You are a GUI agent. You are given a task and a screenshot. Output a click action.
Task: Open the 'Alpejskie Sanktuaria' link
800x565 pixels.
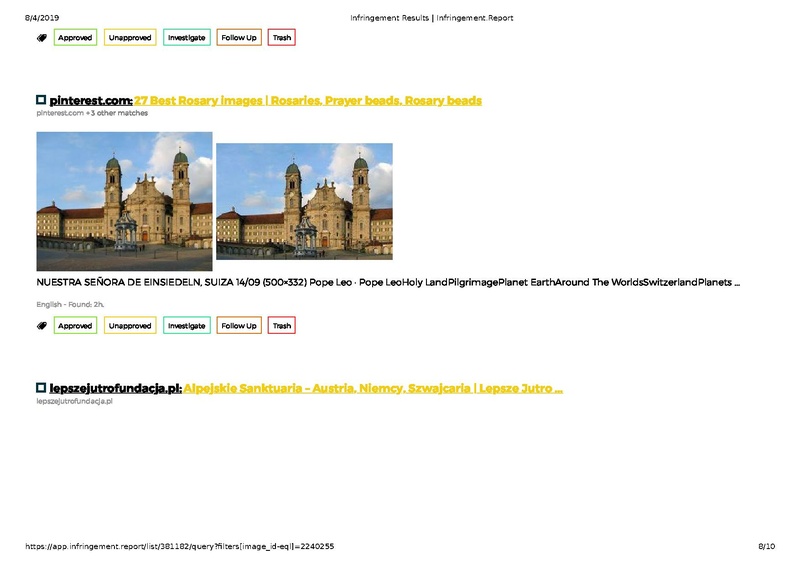(373, 388)
